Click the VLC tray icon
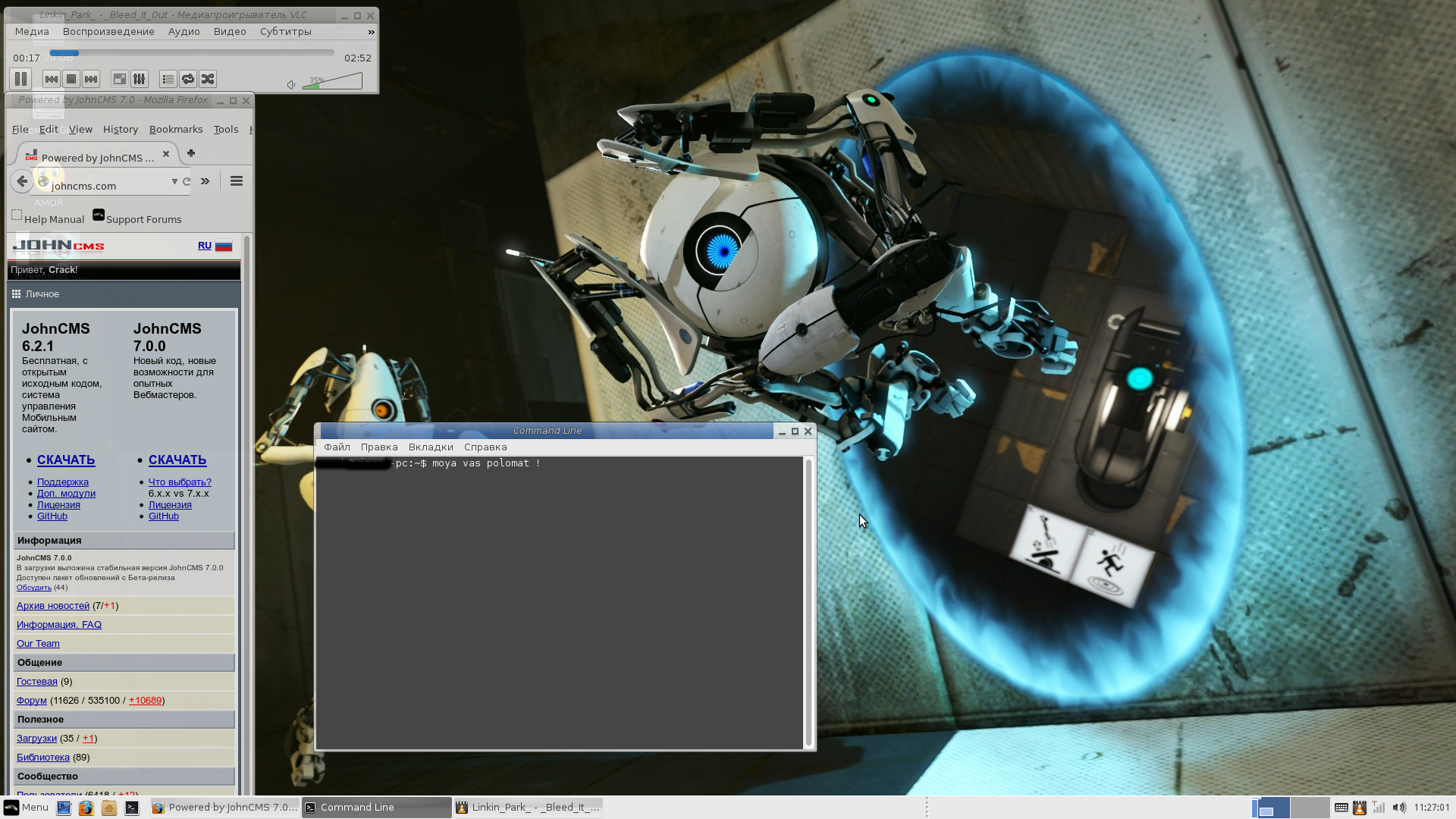This screenshot has width=1456, height=819. click(x=1360, y=808)
